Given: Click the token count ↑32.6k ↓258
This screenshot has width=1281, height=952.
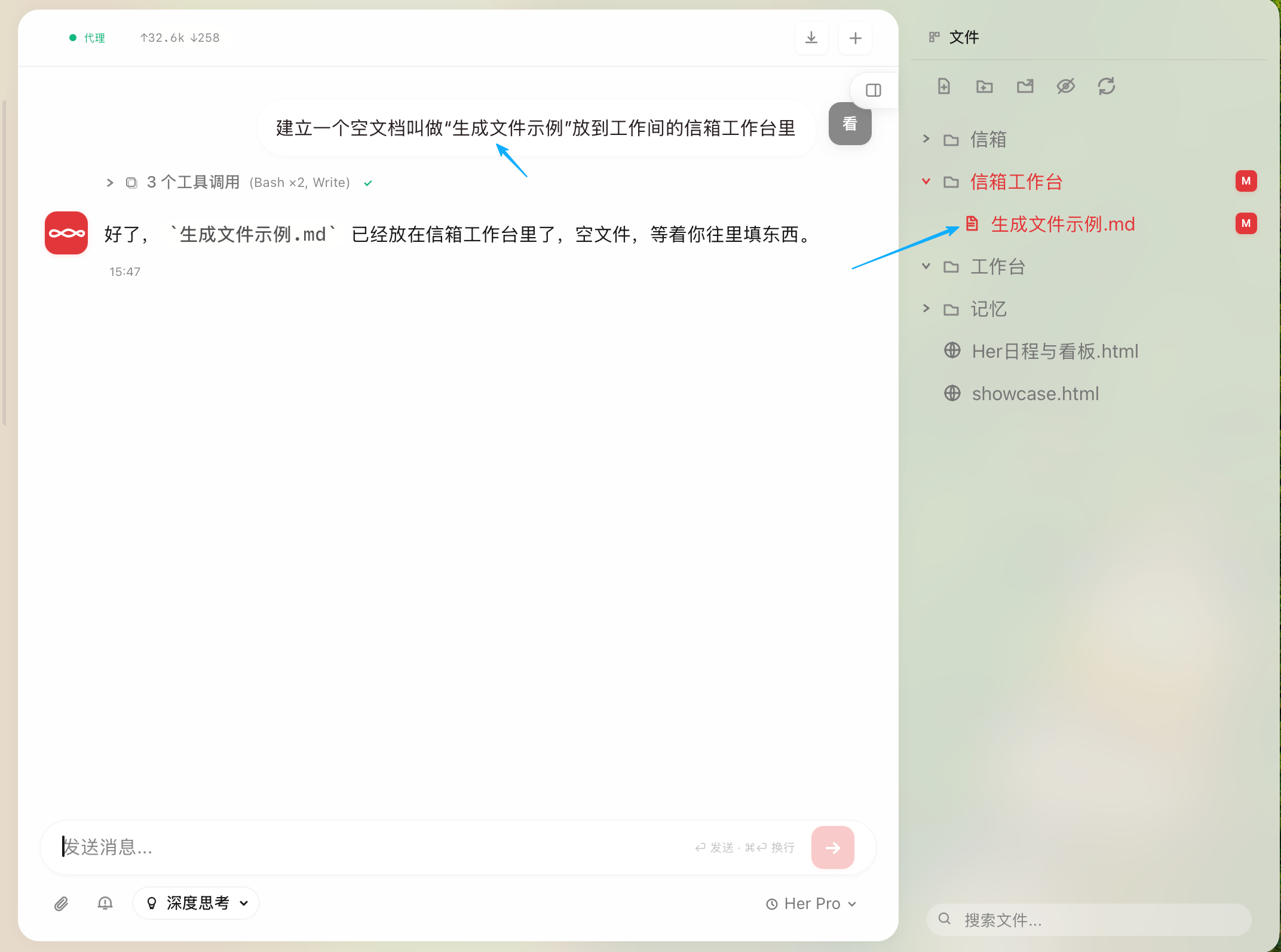Looking at the screenshot, I should [x=180, y=38].
